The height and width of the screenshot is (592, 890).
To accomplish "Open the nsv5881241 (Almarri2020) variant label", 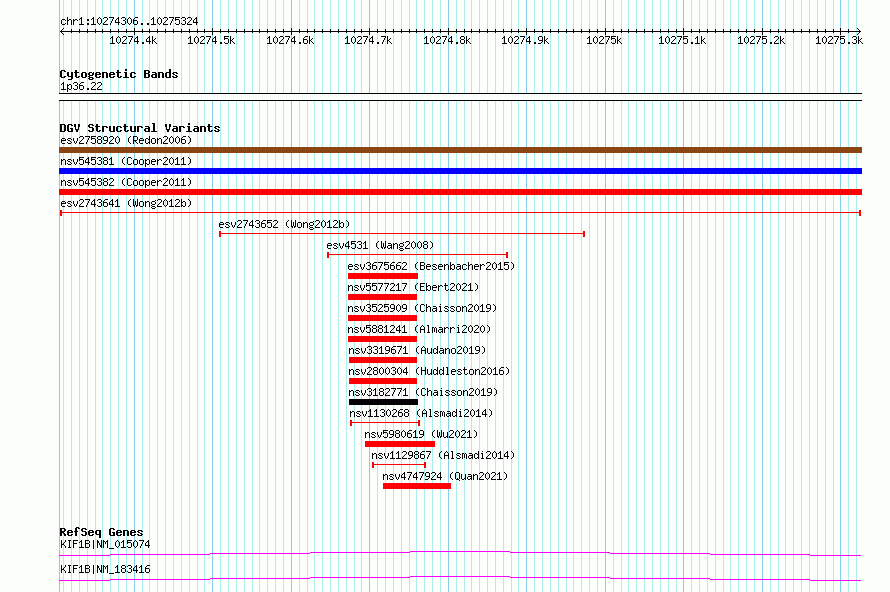I will pyautogui.click(x=419, y=329).
